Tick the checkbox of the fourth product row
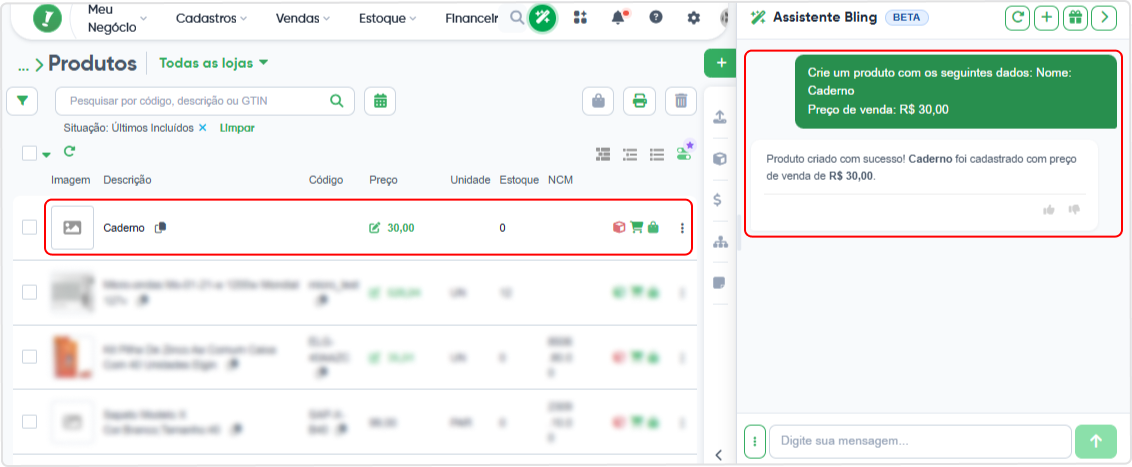The width and height of the screenshot is (1132, 467). click(30, 422)
